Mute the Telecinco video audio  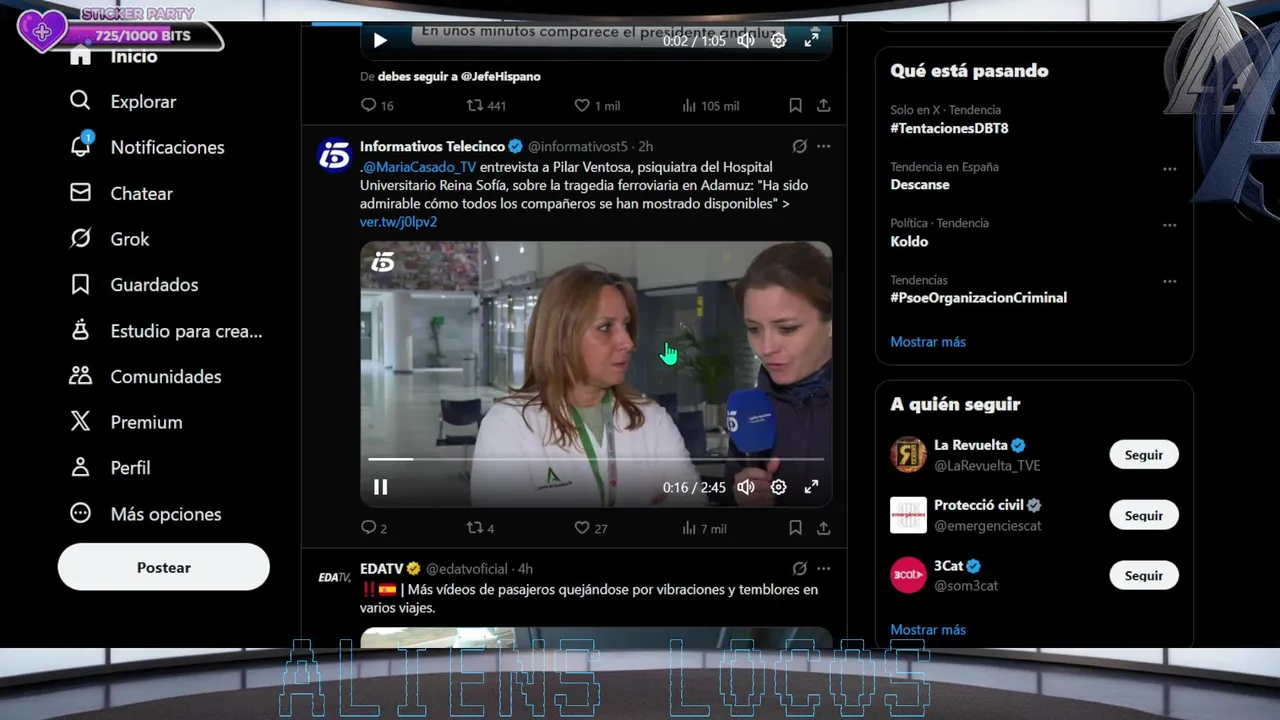coord(746,487)
